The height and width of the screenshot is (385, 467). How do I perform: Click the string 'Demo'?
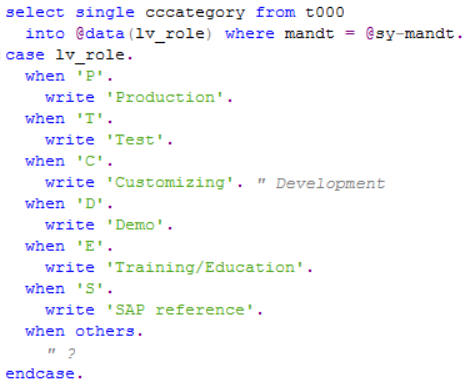pyautogui.click(x=135, y=225)
